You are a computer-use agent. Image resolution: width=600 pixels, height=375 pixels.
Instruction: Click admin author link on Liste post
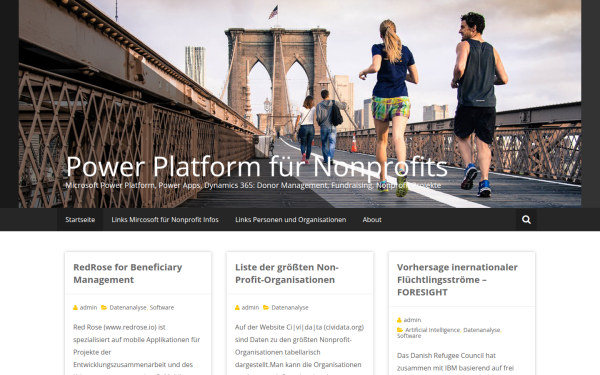click(x=250, y=307)
